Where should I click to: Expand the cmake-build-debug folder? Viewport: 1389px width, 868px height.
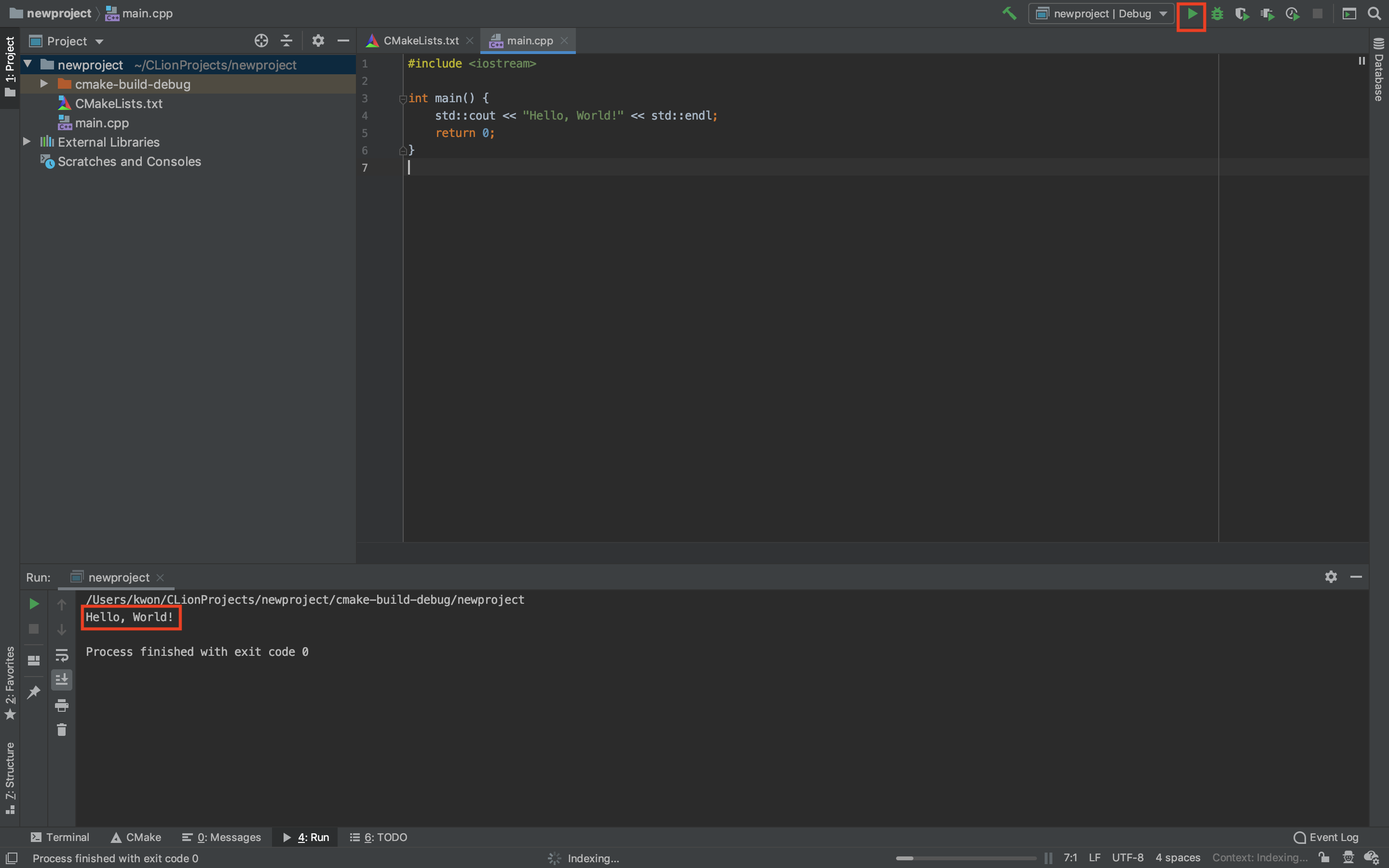click(44, 84)
